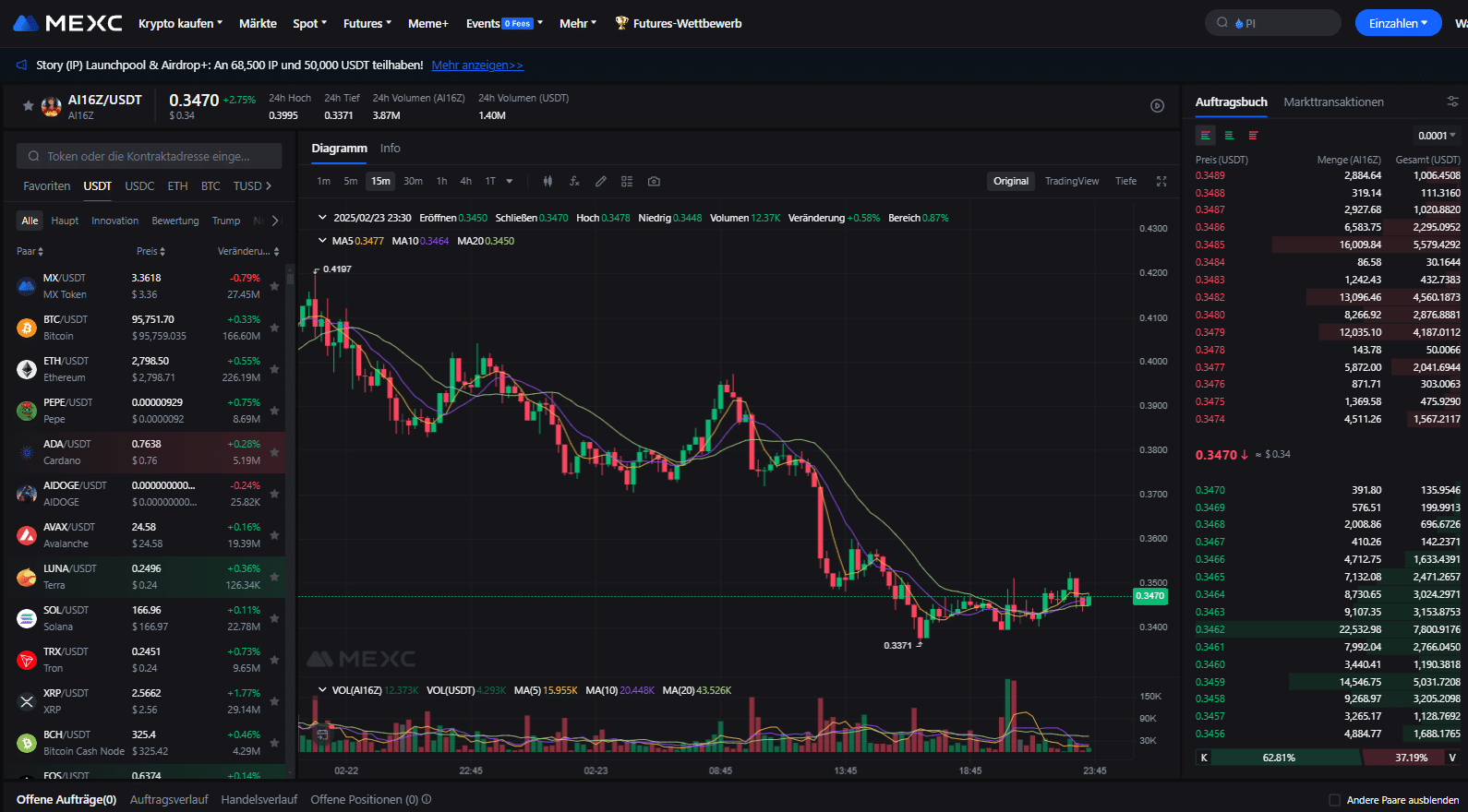The height and width of the screenshot is (812, 1468).
Task: Switch chart to TradingView mode
Action: tap(1072, 181)
